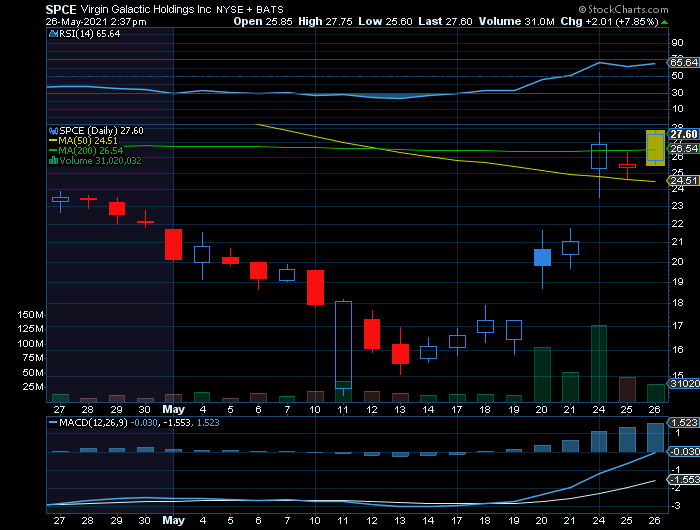Click the red May 10 candlestick

(316, 288)
